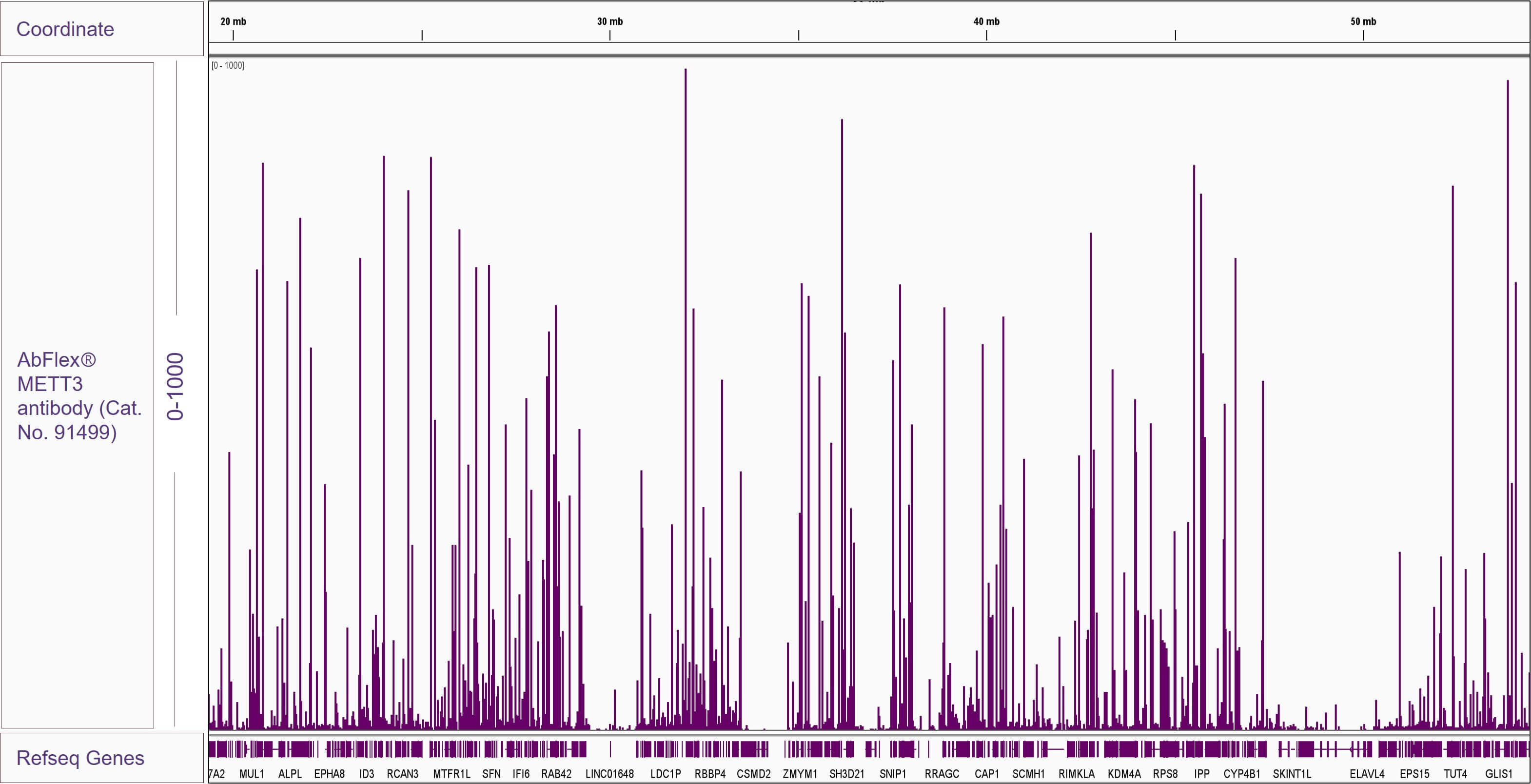
Task: Select the IPP gene label
Action: (x=1202, y=774)
